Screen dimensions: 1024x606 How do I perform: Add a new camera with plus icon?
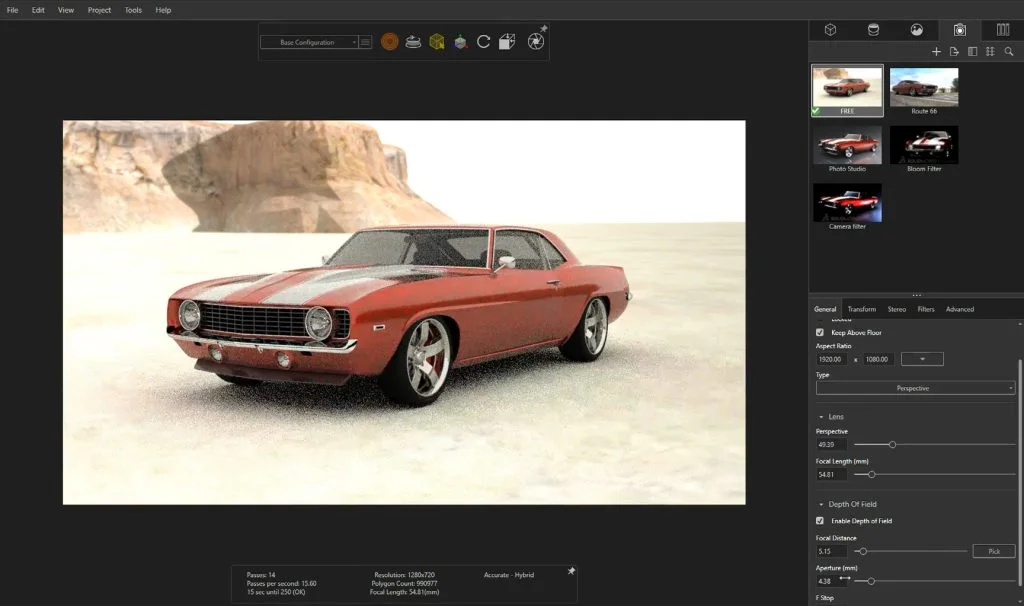click(936, 51)
